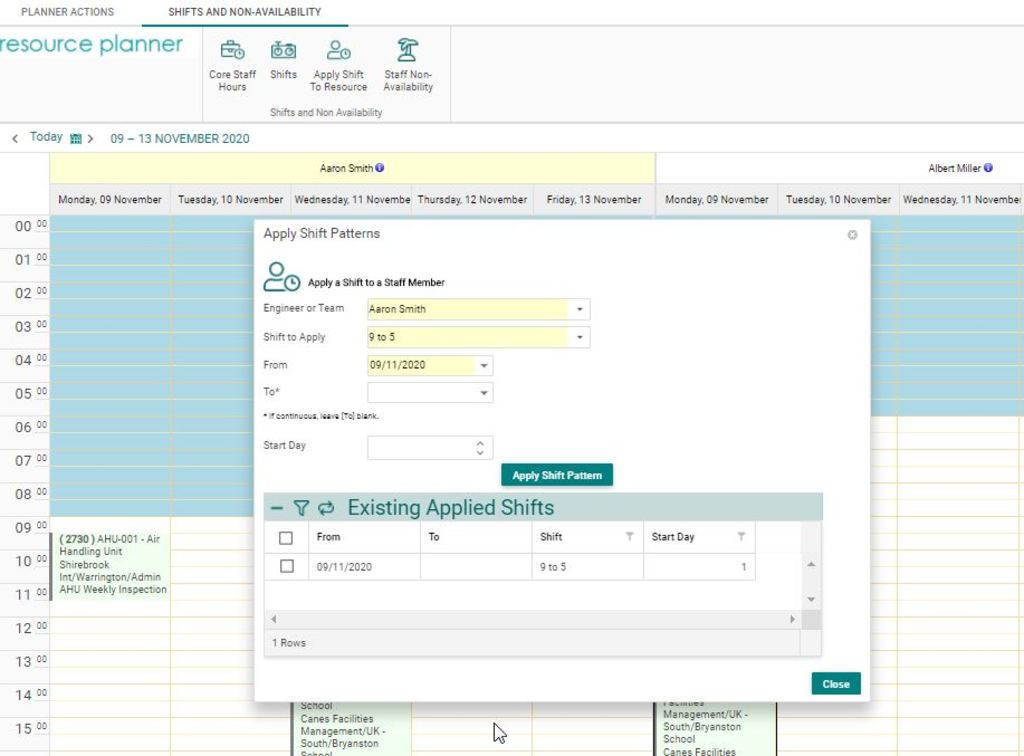Click Apply Shift To Resource icon

(x=338, y=67)
